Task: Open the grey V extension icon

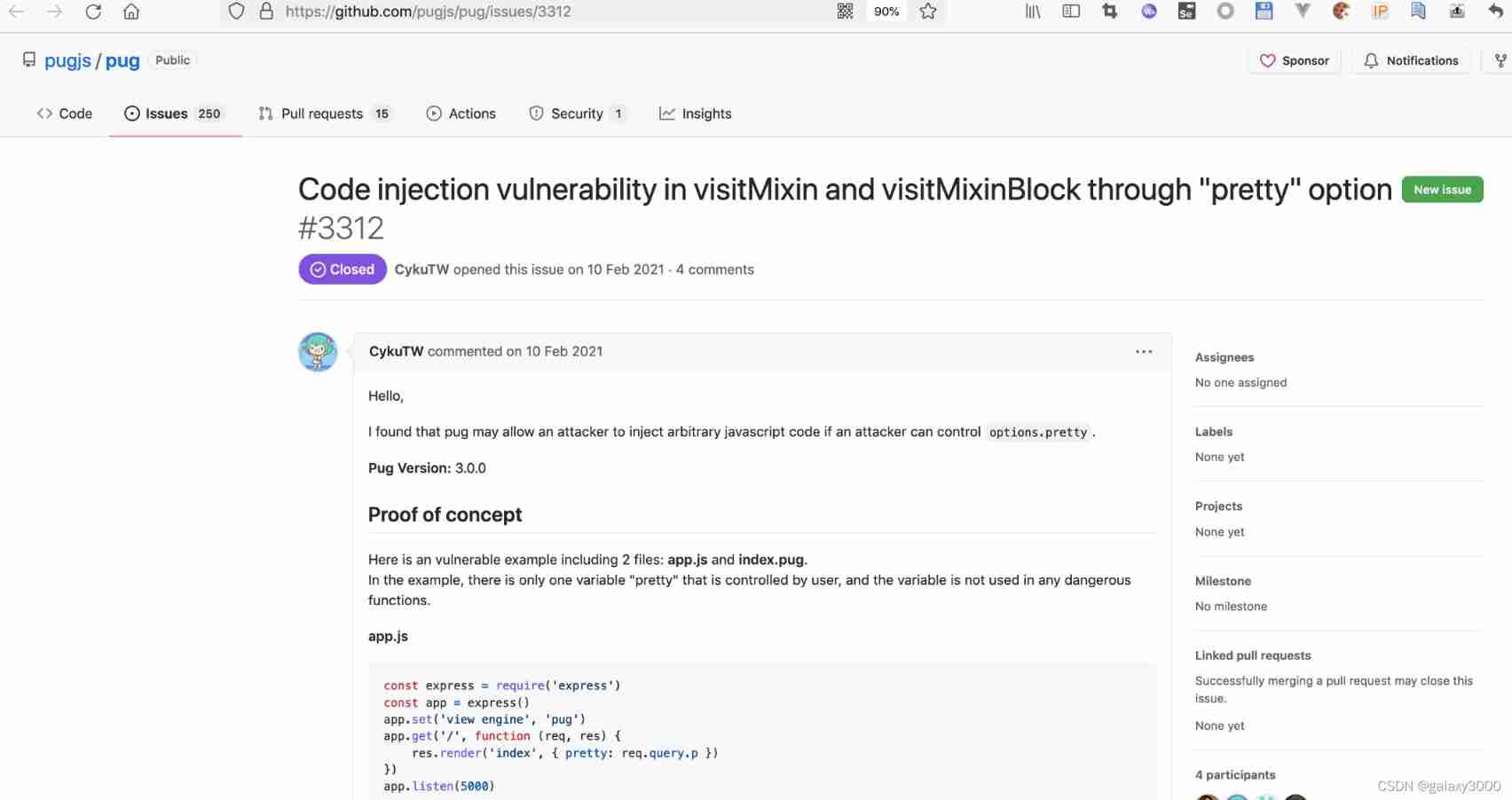Action: [x=1303, y=12]
